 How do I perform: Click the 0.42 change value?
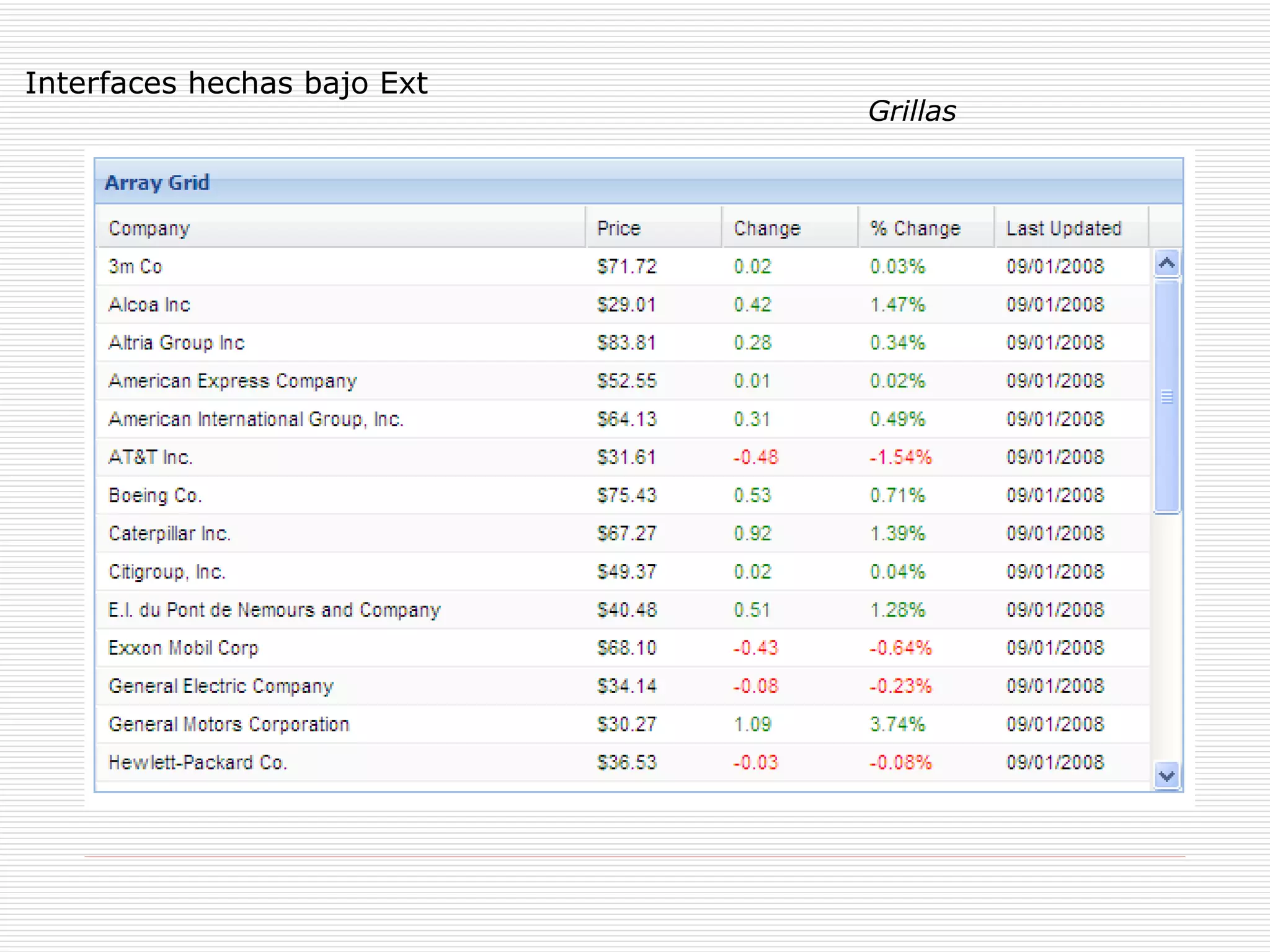pyautogui.click(x=753, y=305)
